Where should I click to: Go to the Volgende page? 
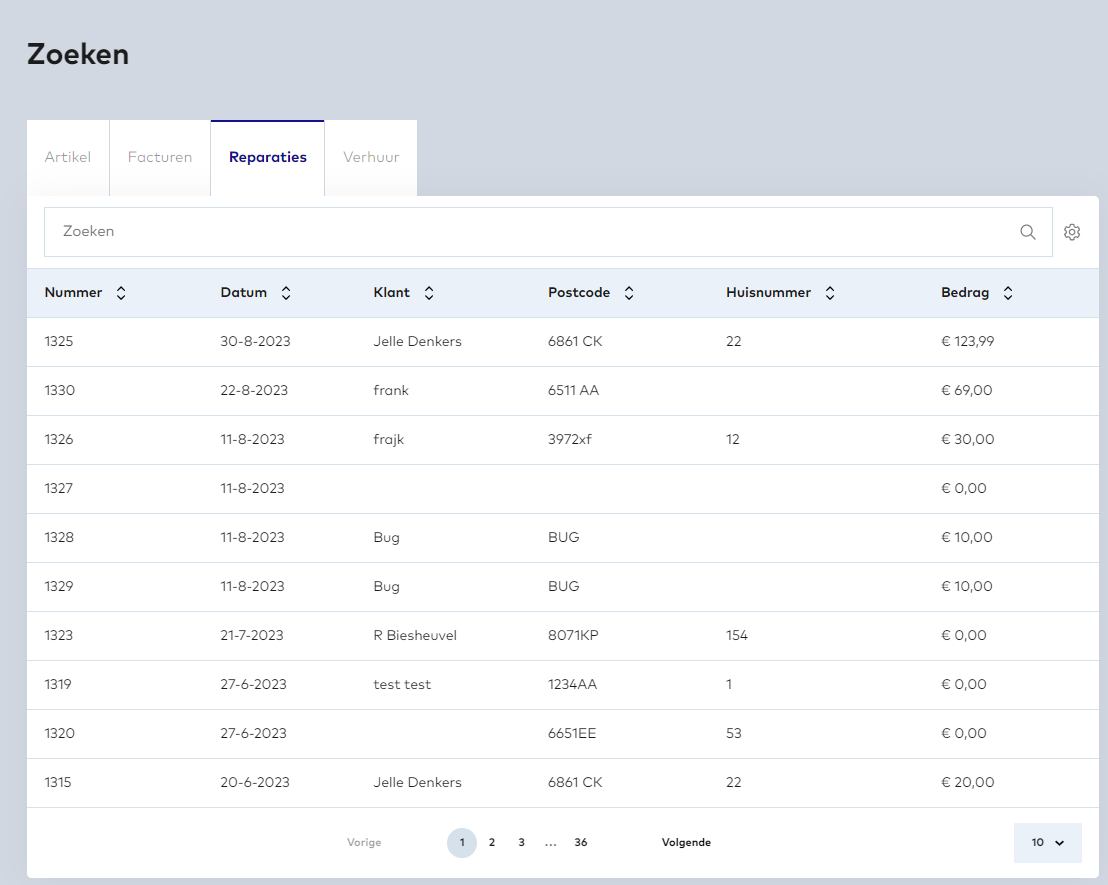pyautogui.click(x=686, y=843)
